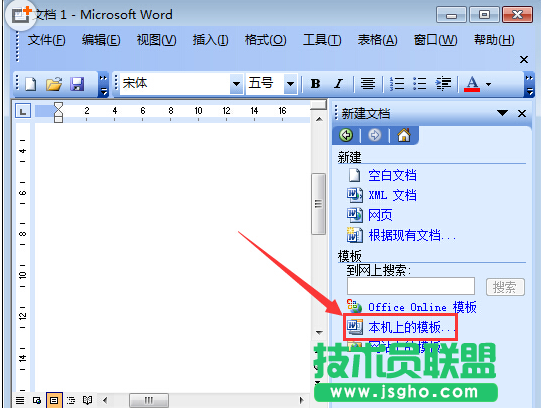Close the document with menu bar X
541x408 pixels.
pos(524,60)
